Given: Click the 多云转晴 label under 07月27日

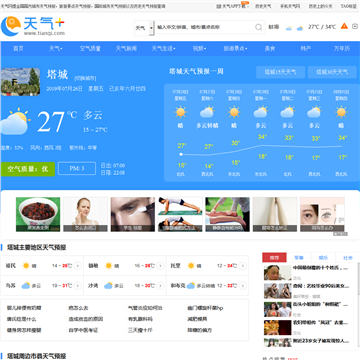Looking at the screenshot, I should pyautogui.click(x=207, y=126).
